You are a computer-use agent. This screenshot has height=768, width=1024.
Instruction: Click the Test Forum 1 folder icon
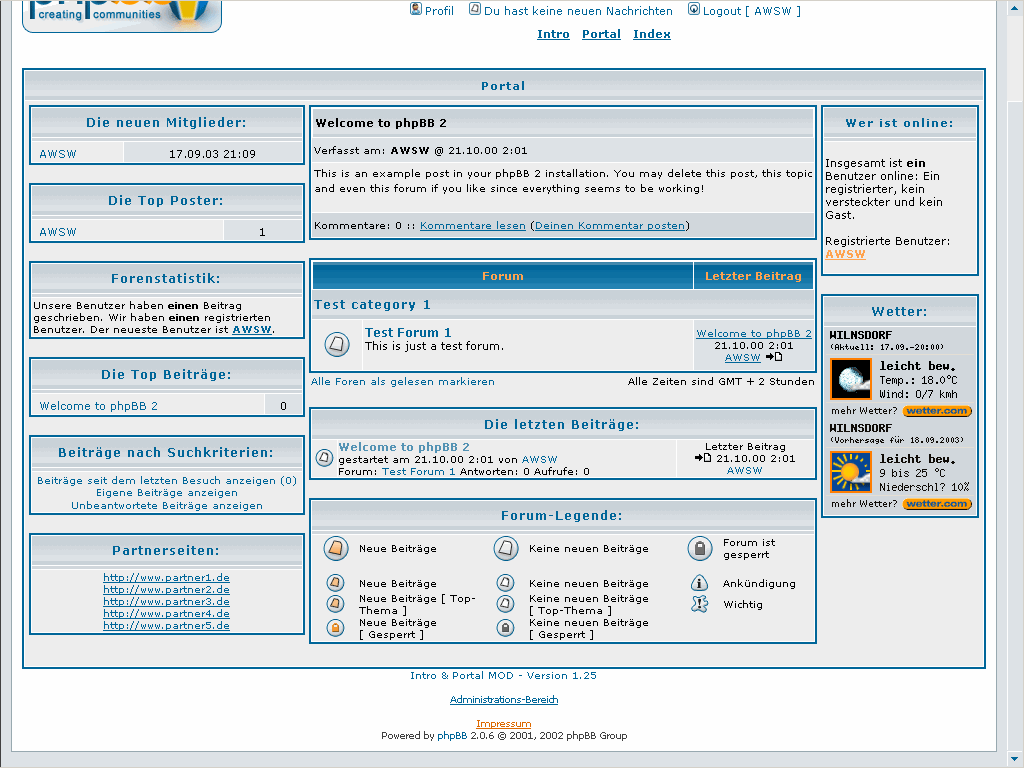[x=337, y=345]
